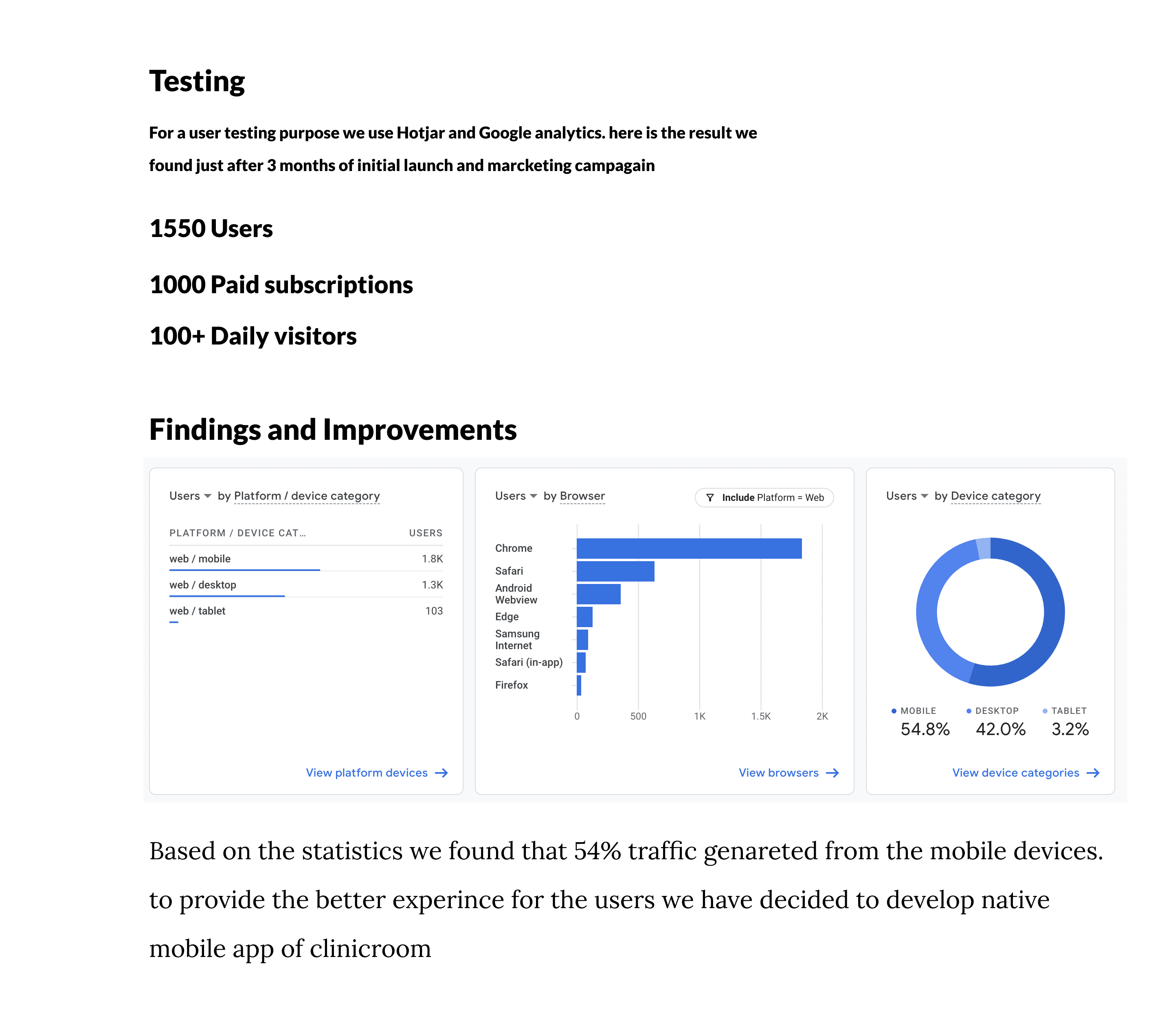Click the Tablet legend dot
Viewport: 1173px width, 1036px height.
pyautogui.click(x=1044, y=711)
